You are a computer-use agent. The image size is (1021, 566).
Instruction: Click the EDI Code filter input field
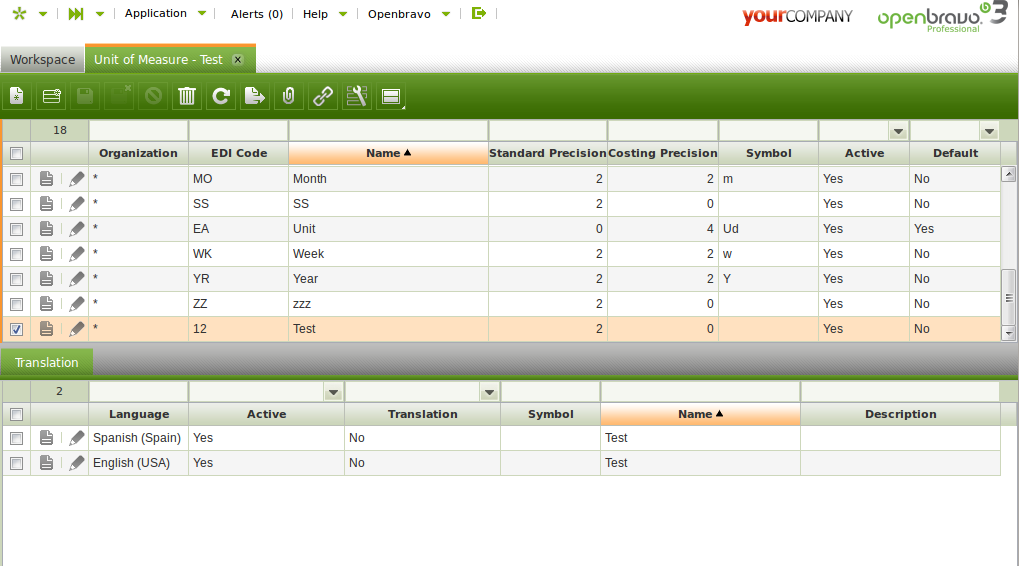coord(238,132)
